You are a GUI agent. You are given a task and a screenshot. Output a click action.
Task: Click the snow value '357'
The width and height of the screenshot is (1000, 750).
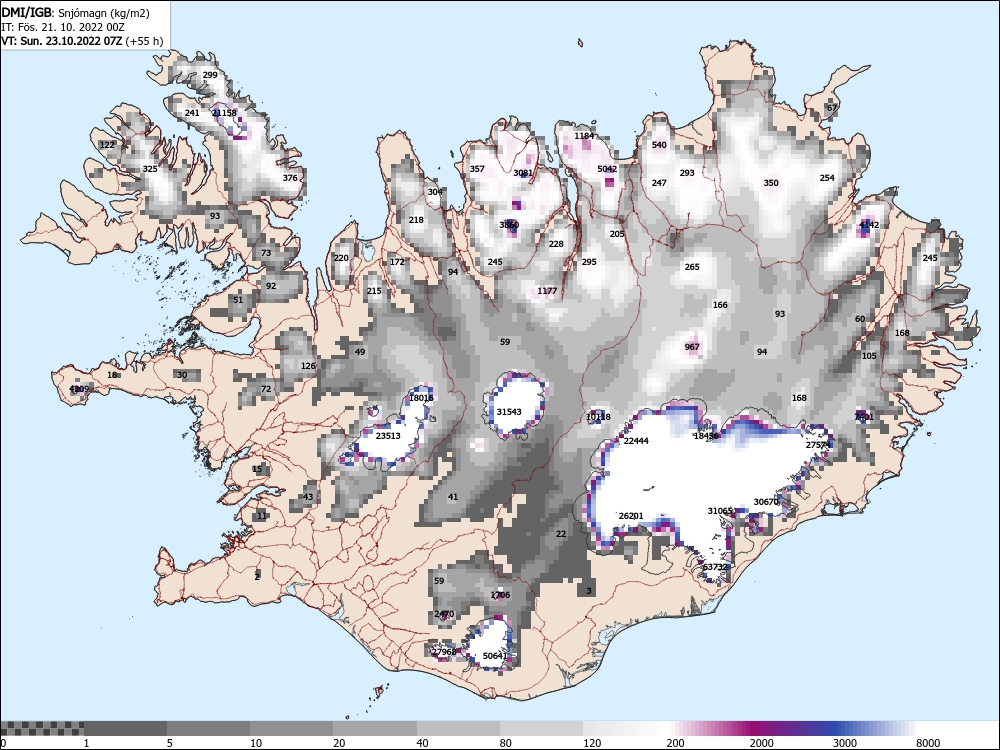477,169
